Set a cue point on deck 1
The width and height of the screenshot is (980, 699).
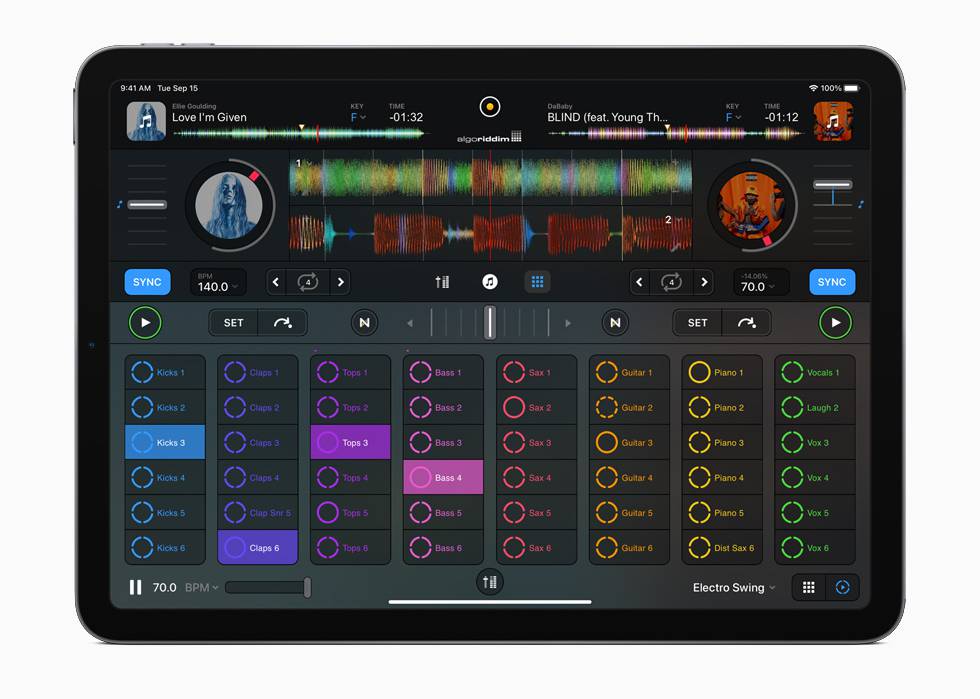(x=233, y=323)
